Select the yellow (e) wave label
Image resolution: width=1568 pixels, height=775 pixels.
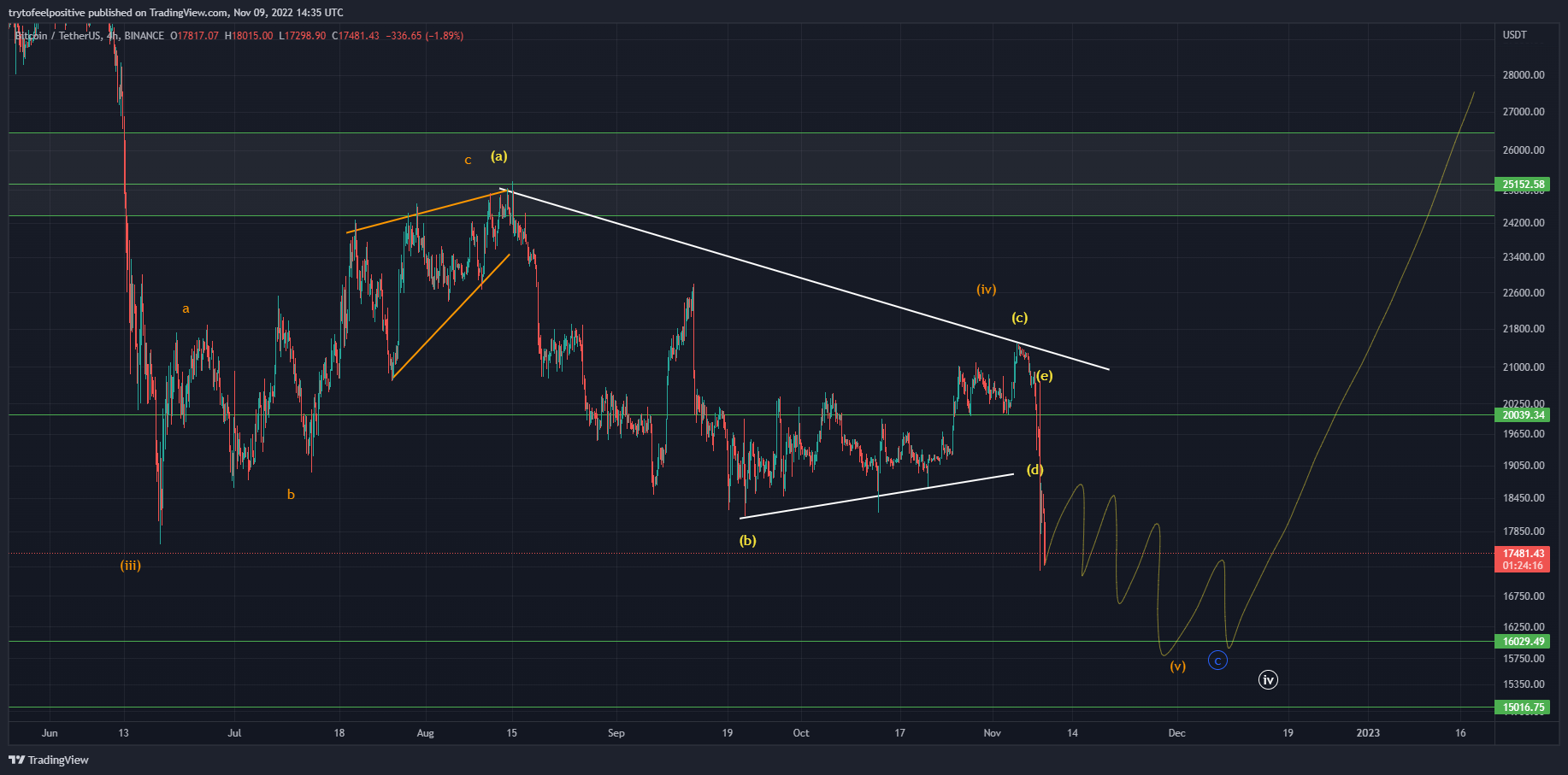tap(1044, 376)
